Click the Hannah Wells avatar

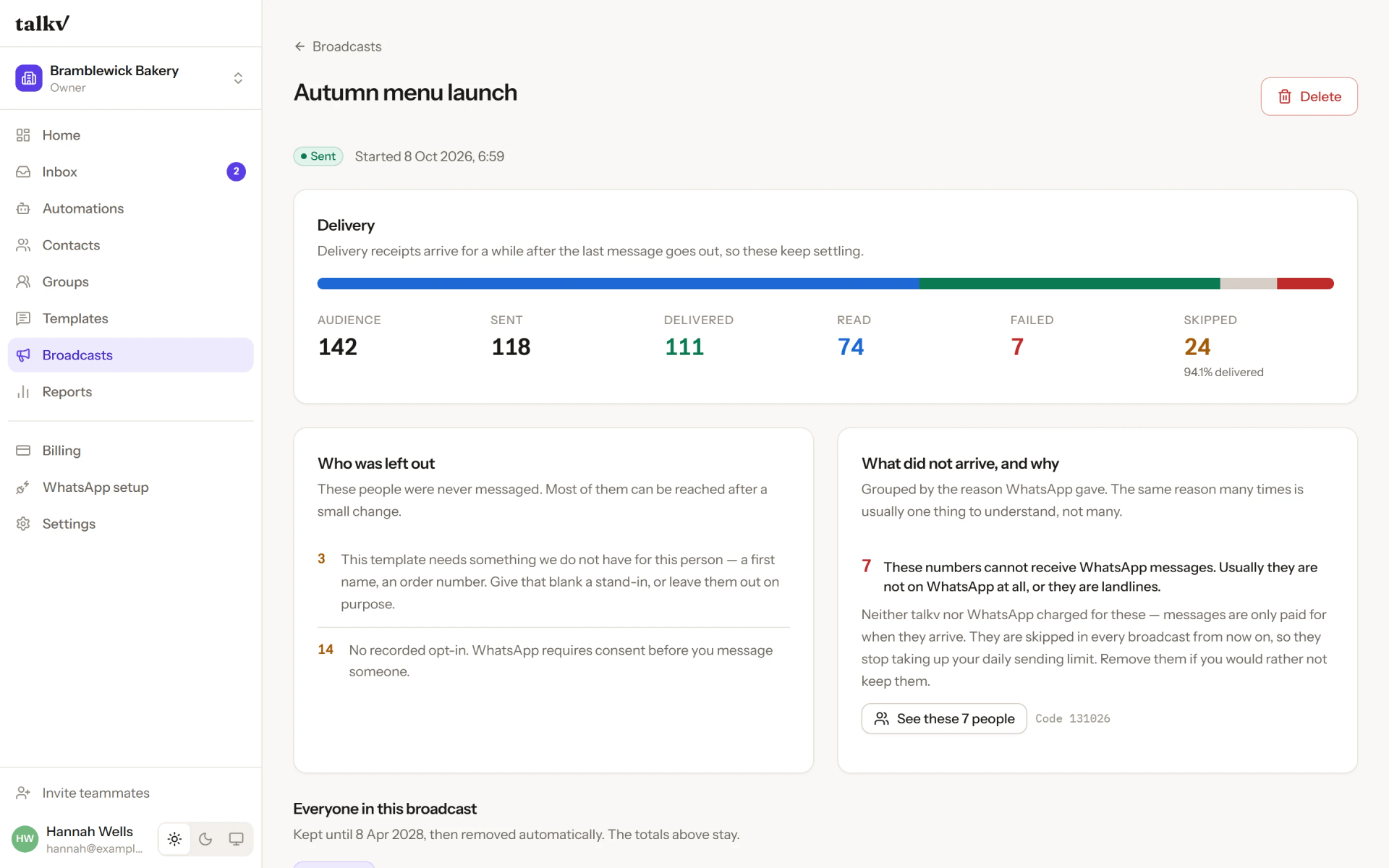click(25, 839)
